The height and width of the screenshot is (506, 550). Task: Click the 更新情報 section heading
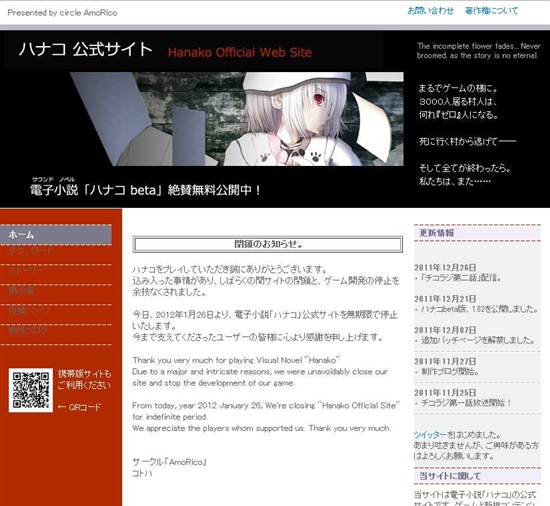pos(437,233)
